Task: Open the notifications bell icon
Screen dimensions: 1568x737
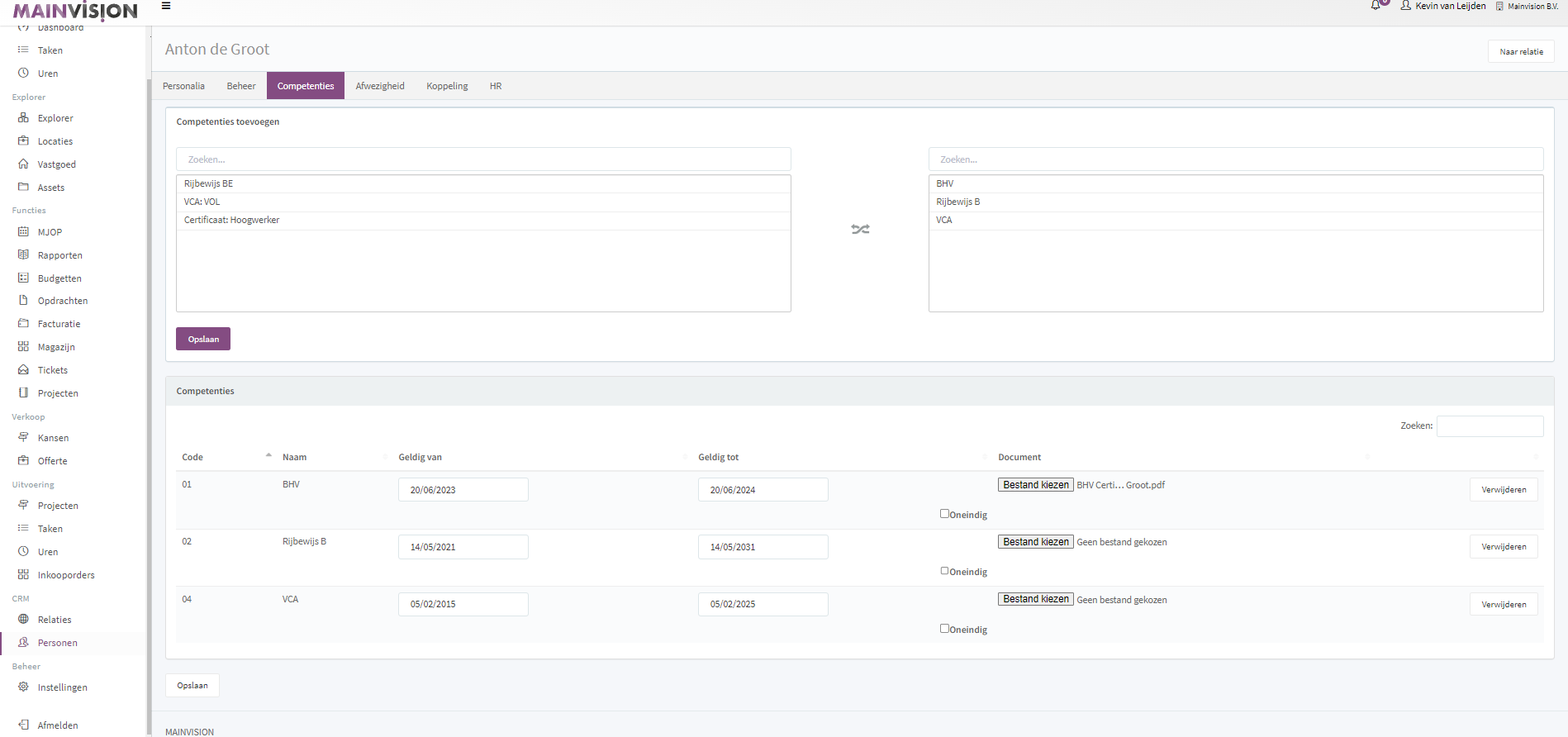Action: point(1376,6)
